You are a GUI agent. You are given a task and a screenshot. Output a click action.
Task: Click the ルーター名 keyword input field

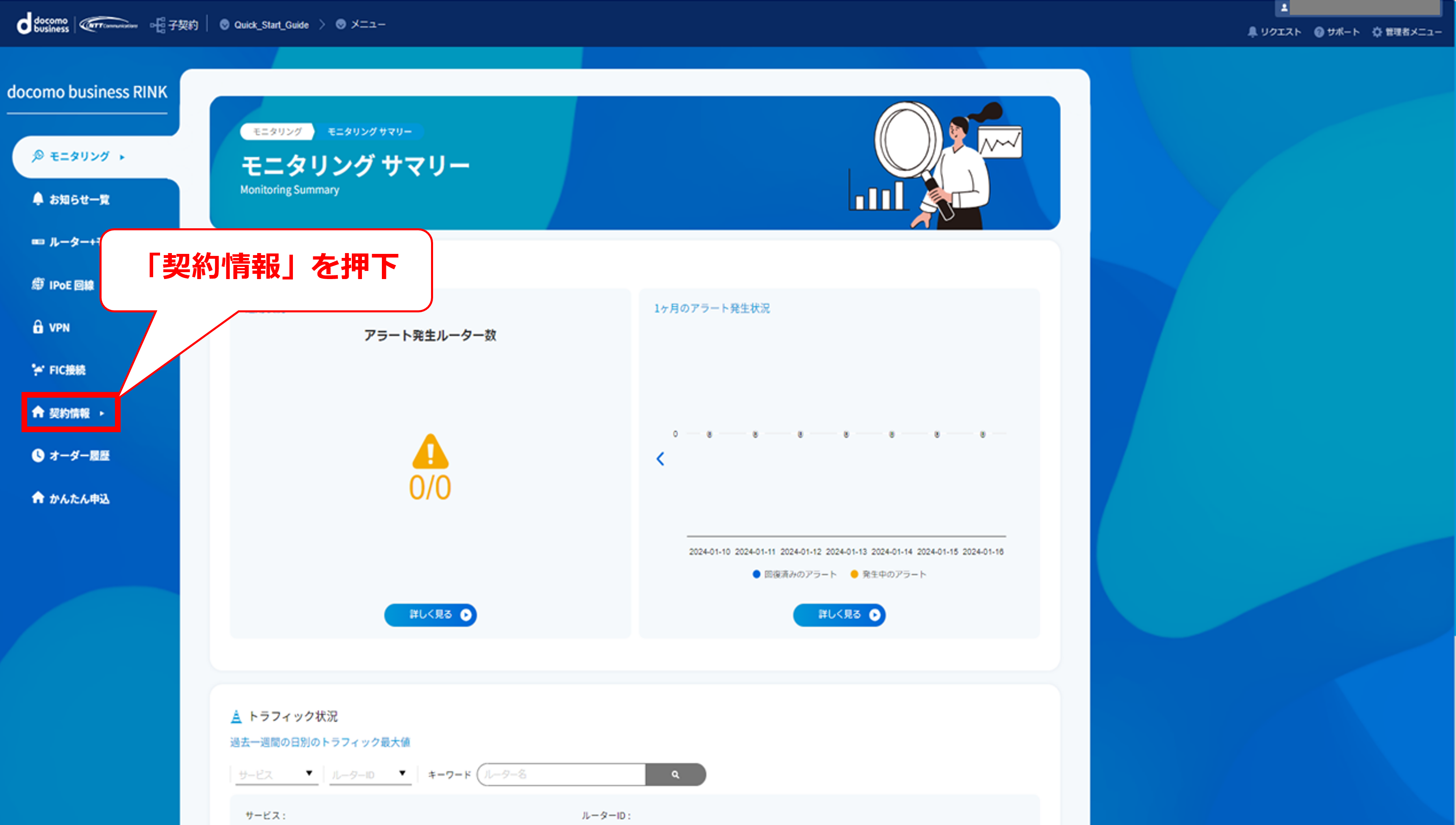(x=561, y=775)
